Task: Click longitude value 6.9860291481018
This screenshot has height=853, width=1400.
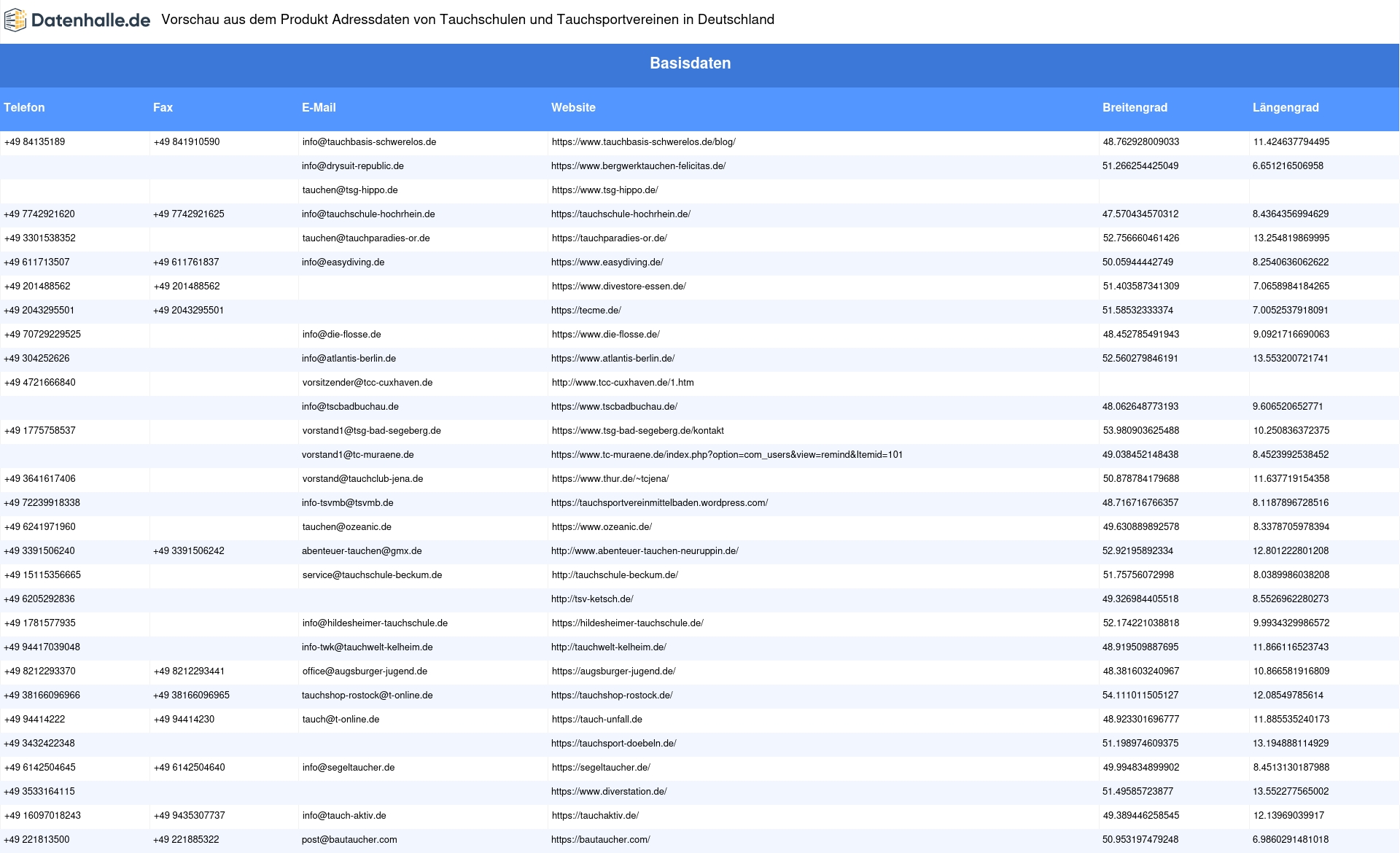Action: [x=1291, y=840]
